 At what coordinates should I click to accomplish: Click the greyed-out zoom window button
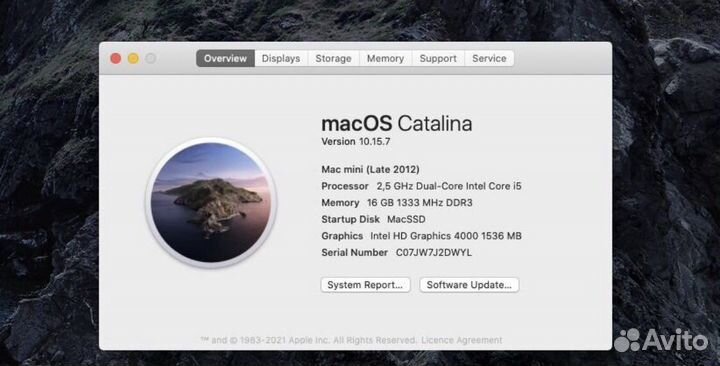pos(151,58)
